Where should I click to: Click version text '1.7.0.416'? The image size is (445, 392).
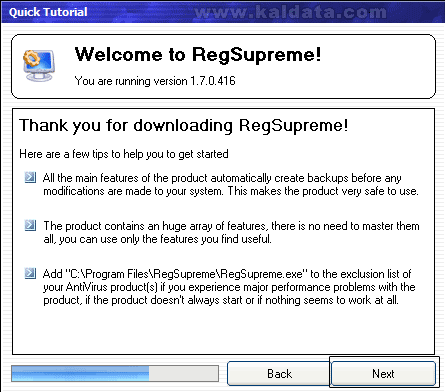[x=213, y=81]
